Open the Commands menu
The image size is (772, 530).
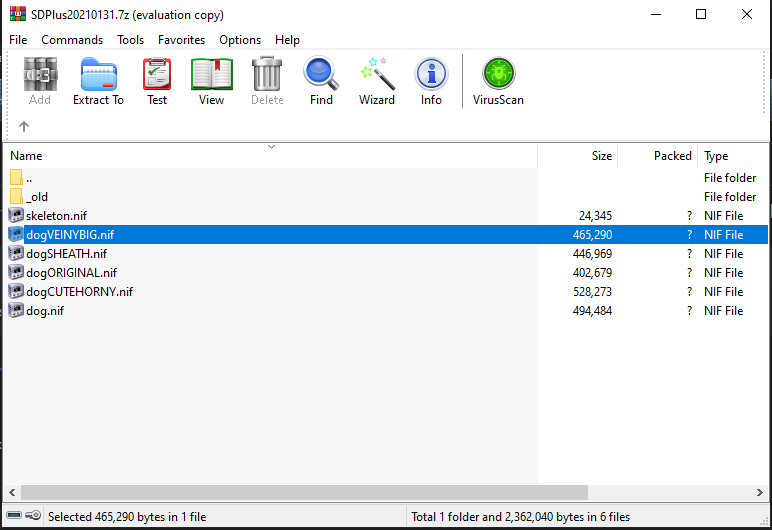pos(72,40)
